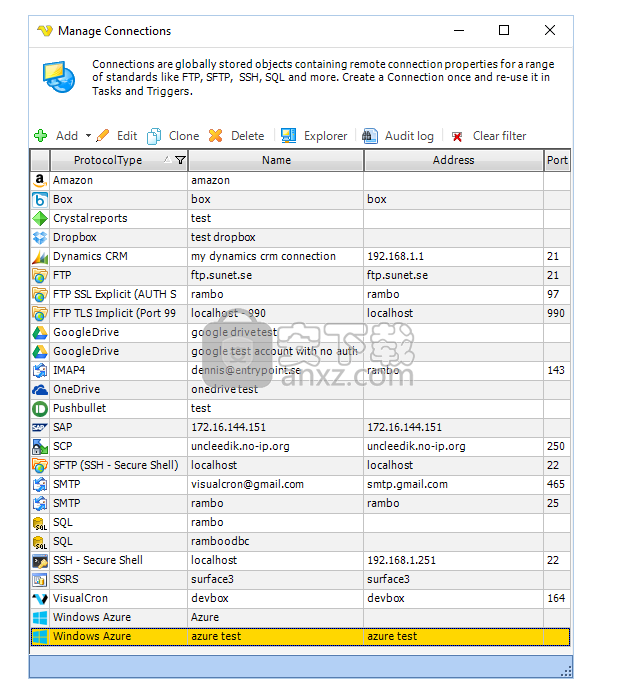This screenshot has height=699, width=620.
Task: Click the Delete toolbar button label
Action: click(247, 136)
